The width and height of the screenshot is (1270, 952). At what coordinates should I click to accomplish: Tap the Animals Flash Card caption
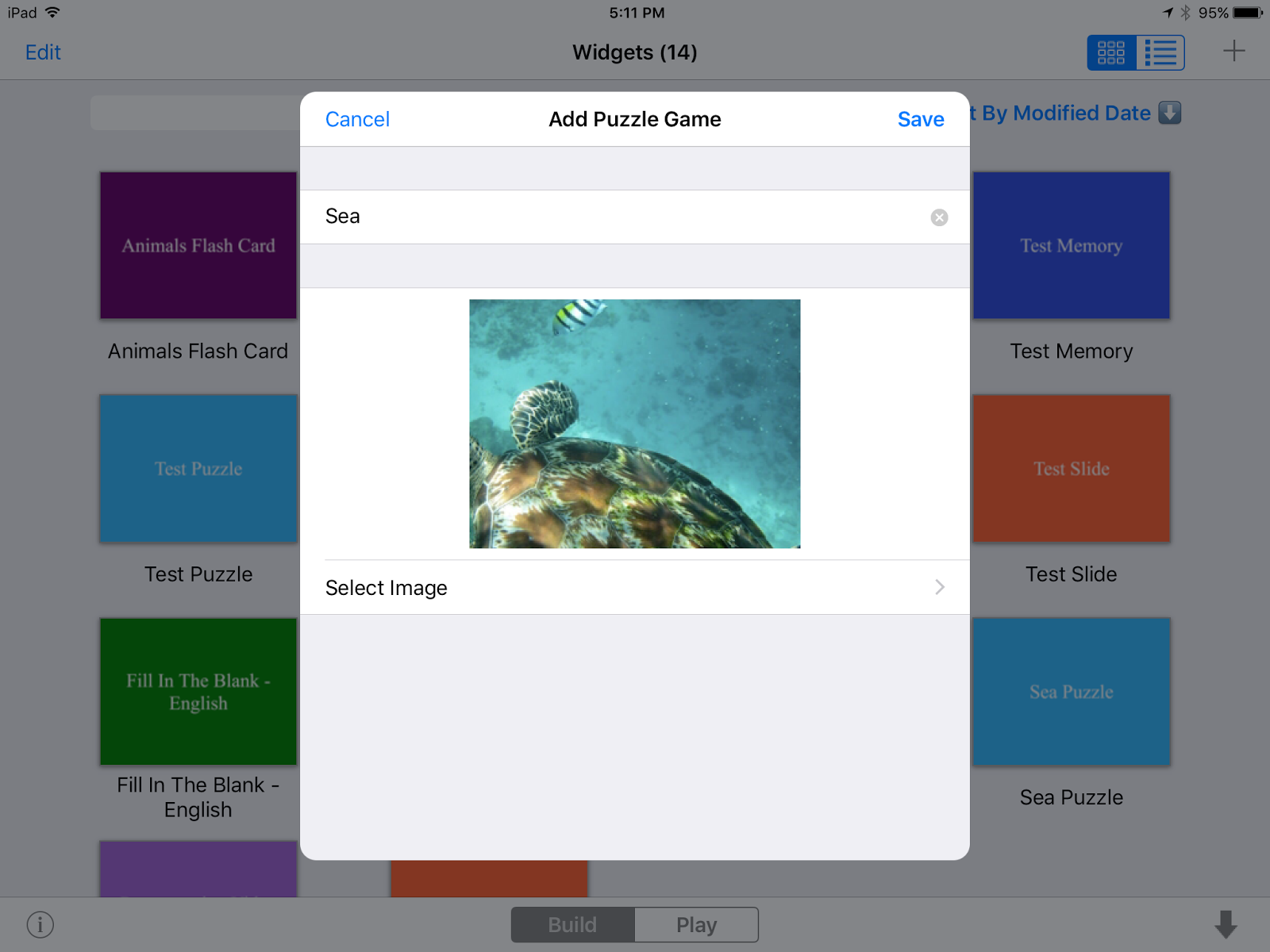coord(198,351)
